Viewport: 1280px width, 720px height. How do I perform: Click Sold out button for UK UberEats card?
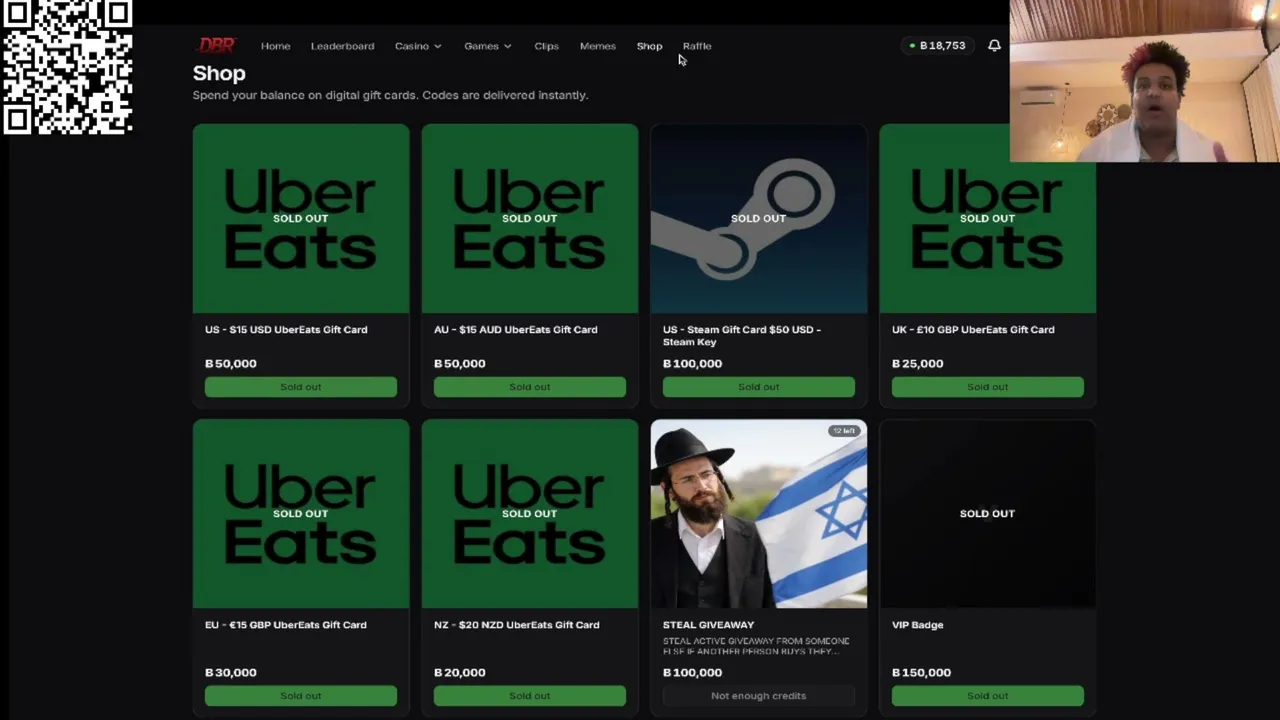tap(988, 387)
